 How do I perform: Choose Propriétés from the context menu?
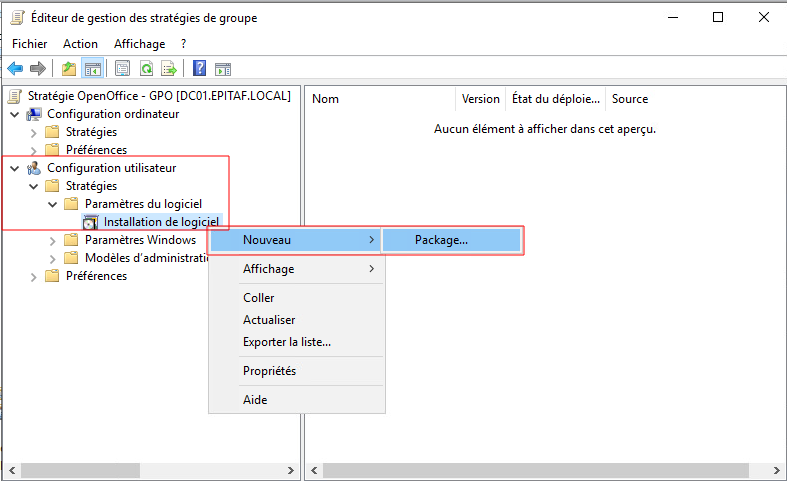269,371
